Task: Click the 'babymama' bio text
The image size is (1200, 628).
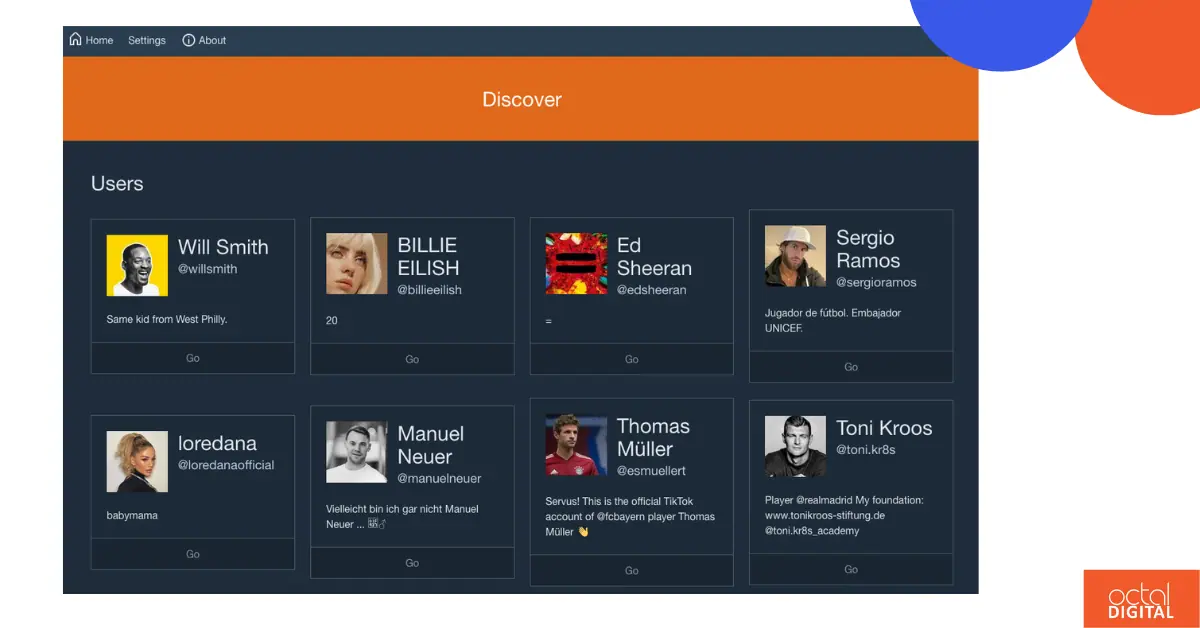Action: 132,516
